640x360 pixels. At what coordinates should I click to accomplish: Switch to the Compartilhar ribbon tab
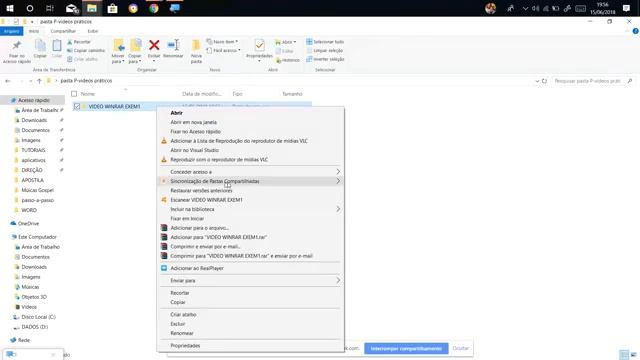point(63,31)
